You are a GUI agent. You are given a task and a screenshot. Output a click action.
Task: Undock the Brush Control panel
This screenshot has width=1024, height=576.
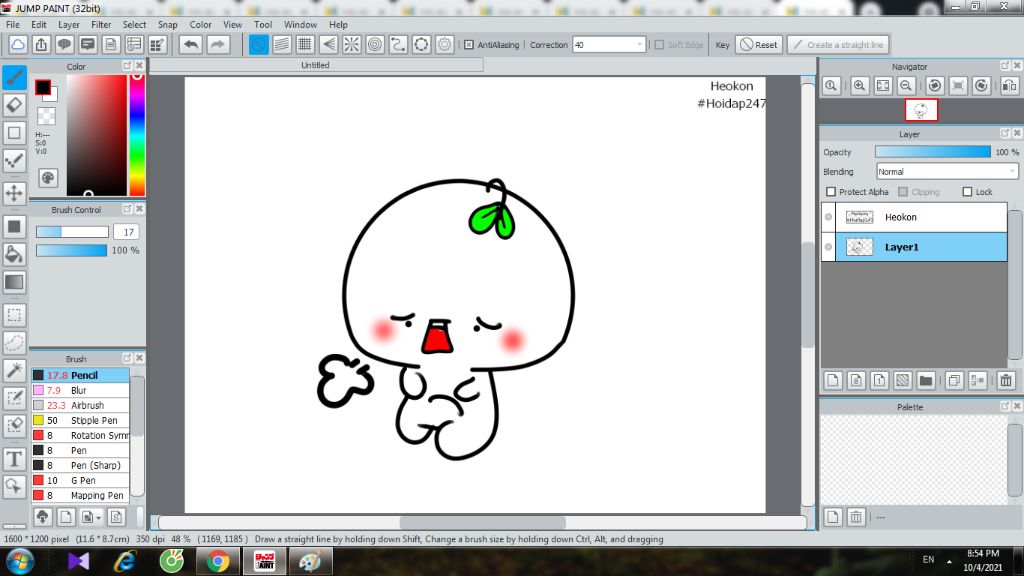tap(127, 209)
